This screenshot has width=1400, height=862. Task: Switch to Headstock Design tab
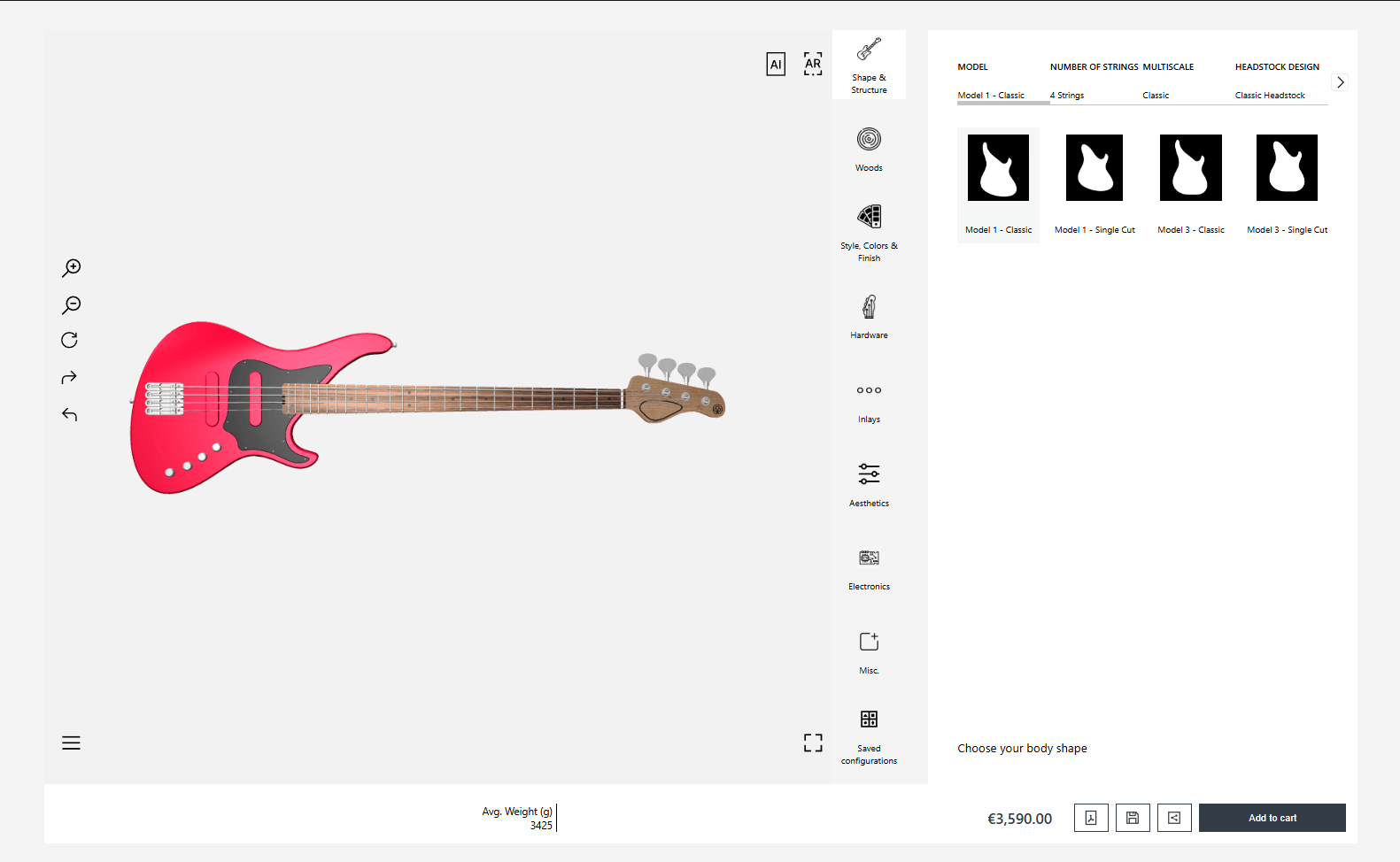[1277, 81]
